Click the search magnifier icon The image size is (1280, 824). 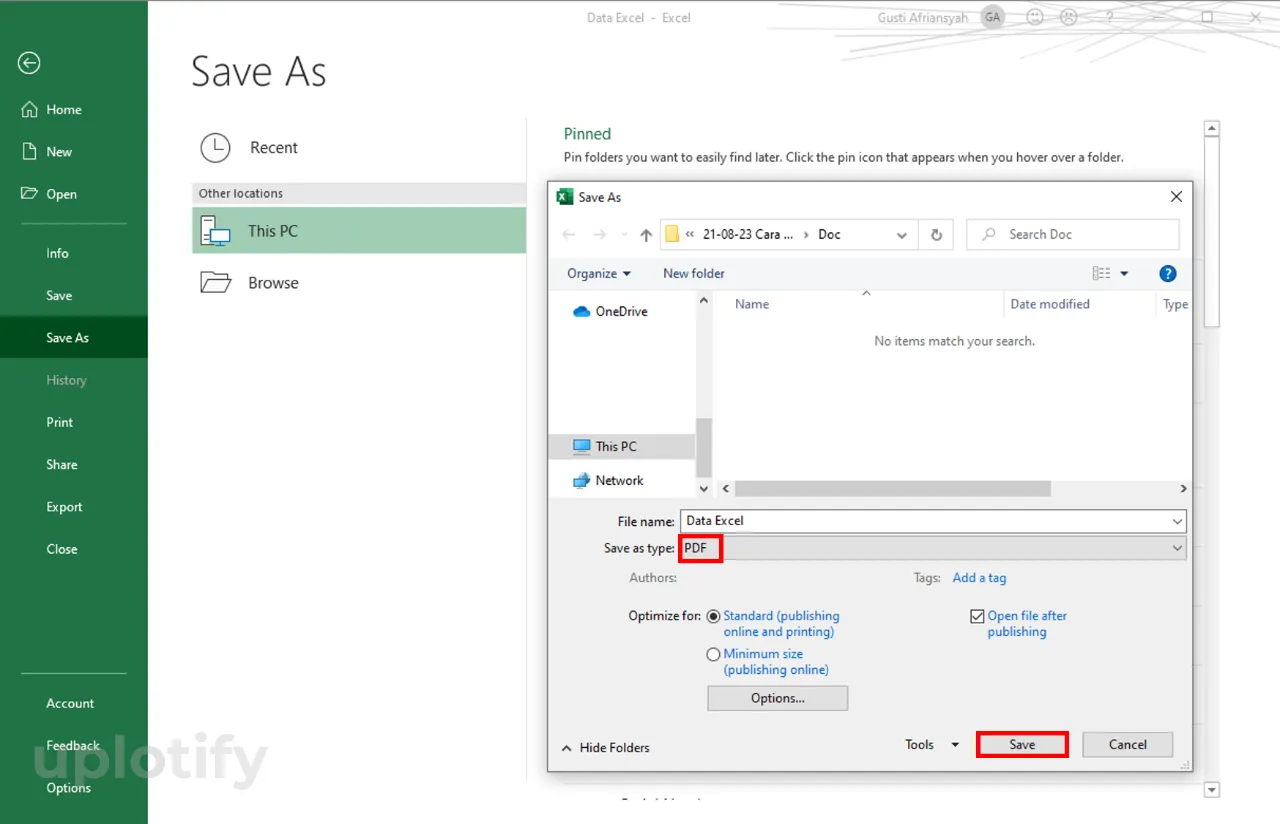989,234
